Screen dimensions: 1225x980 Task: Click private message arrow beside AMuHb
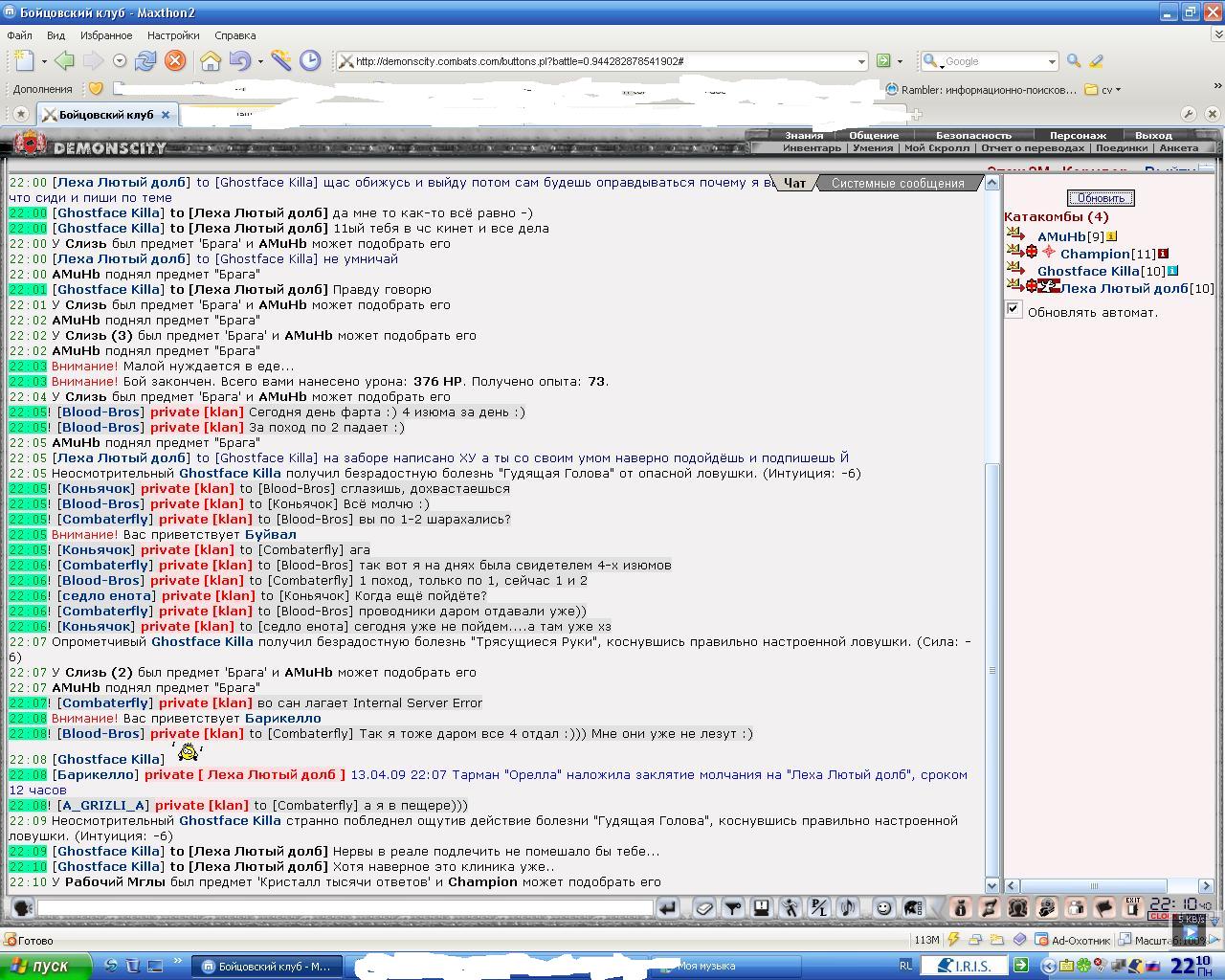coord(1014,234)
